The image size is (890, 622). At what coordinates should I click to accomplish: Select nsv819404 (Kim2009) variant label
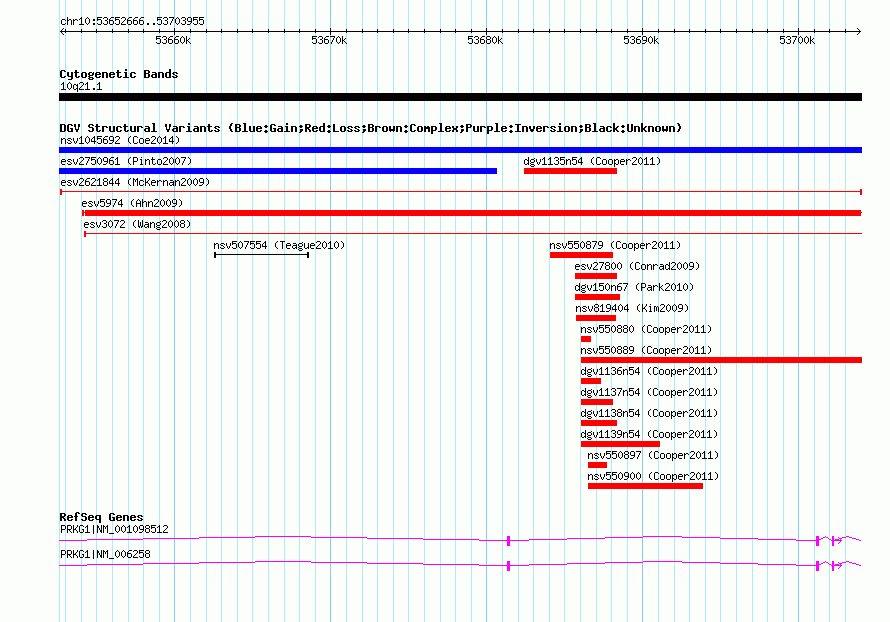[632, 308]
